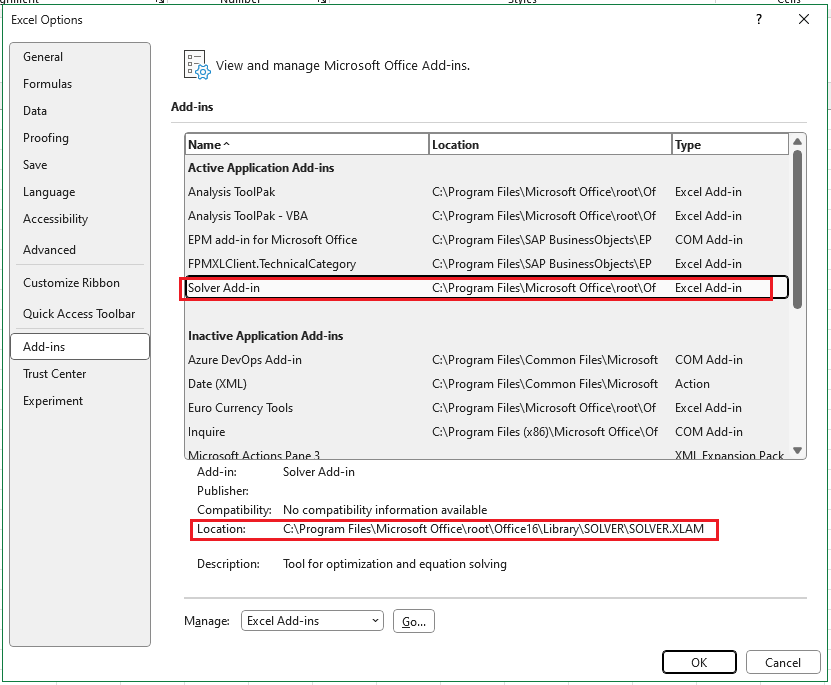Screen dimensions: 831x685
Task: Sort add-ins by Type column header
Action: pyautogui.click(x=730, y=145)
